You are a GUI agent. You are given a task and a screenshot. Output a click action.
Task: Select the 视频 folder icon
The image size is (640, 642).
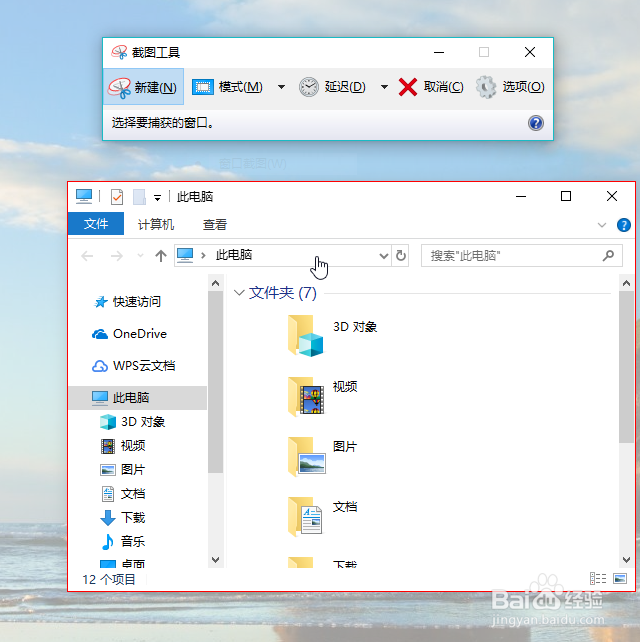(306, 396)
